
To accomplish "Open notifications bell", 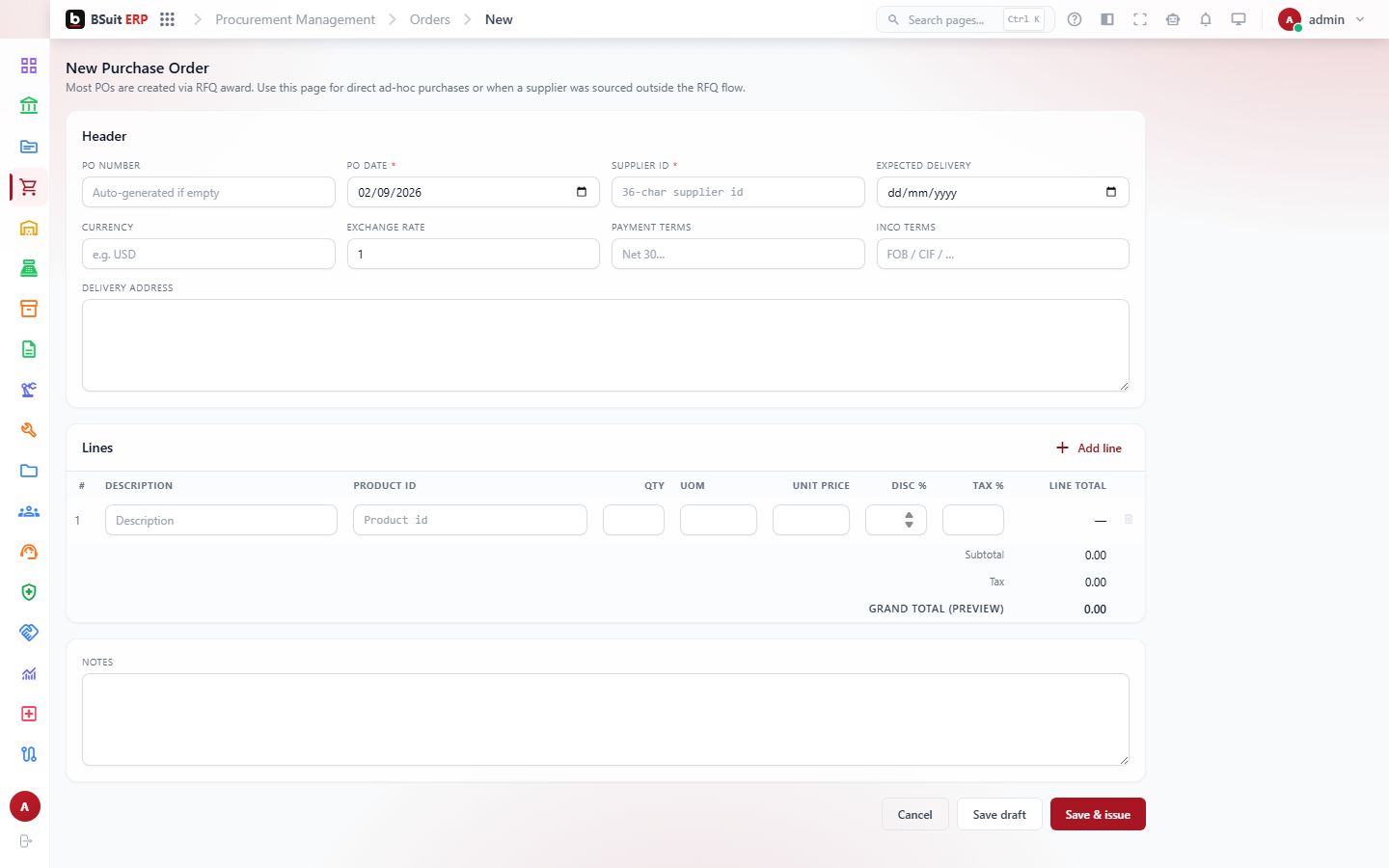I will click(x=1206, y=19).
